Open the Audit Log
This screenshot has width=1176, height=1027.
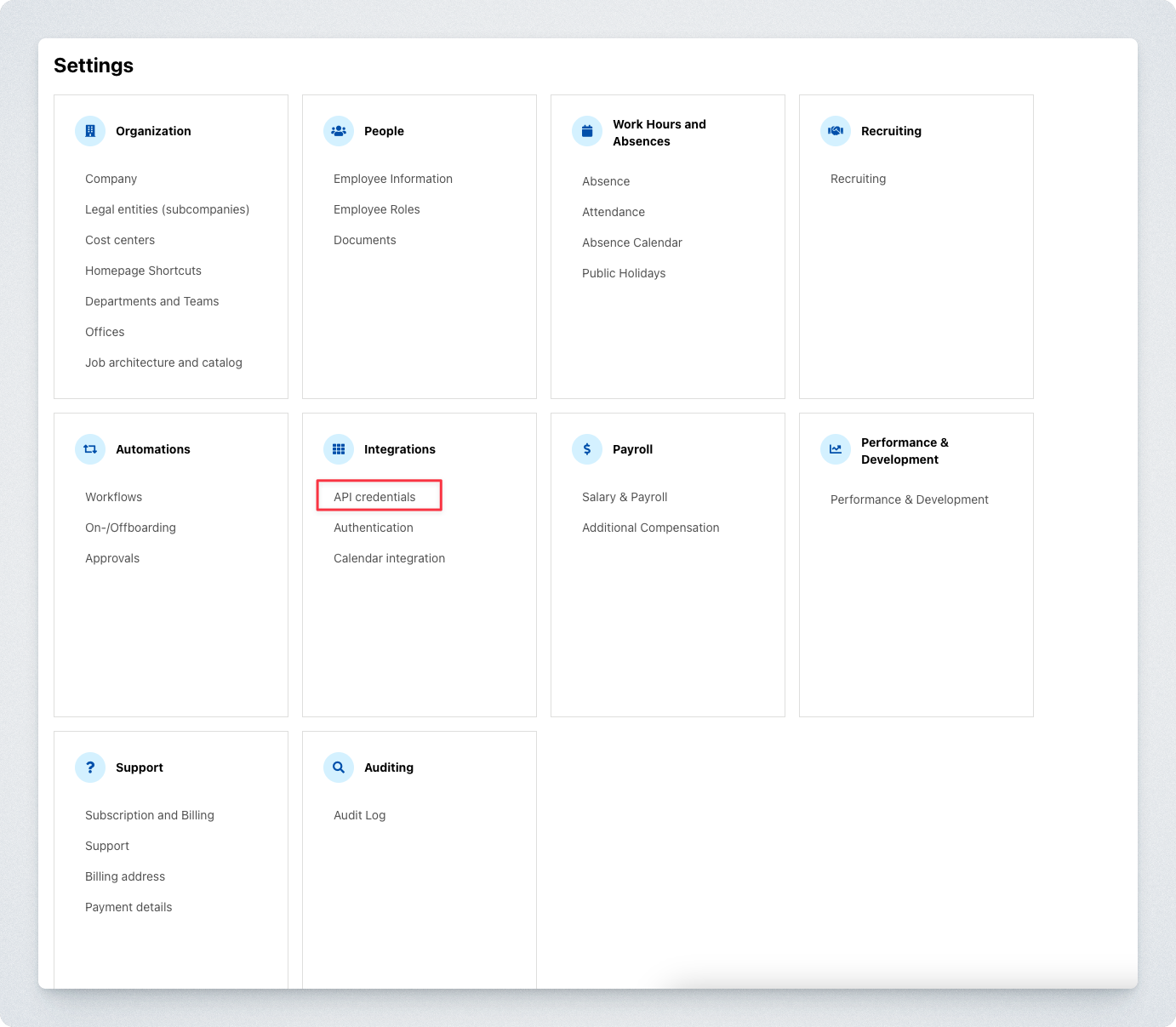point(359,815)
